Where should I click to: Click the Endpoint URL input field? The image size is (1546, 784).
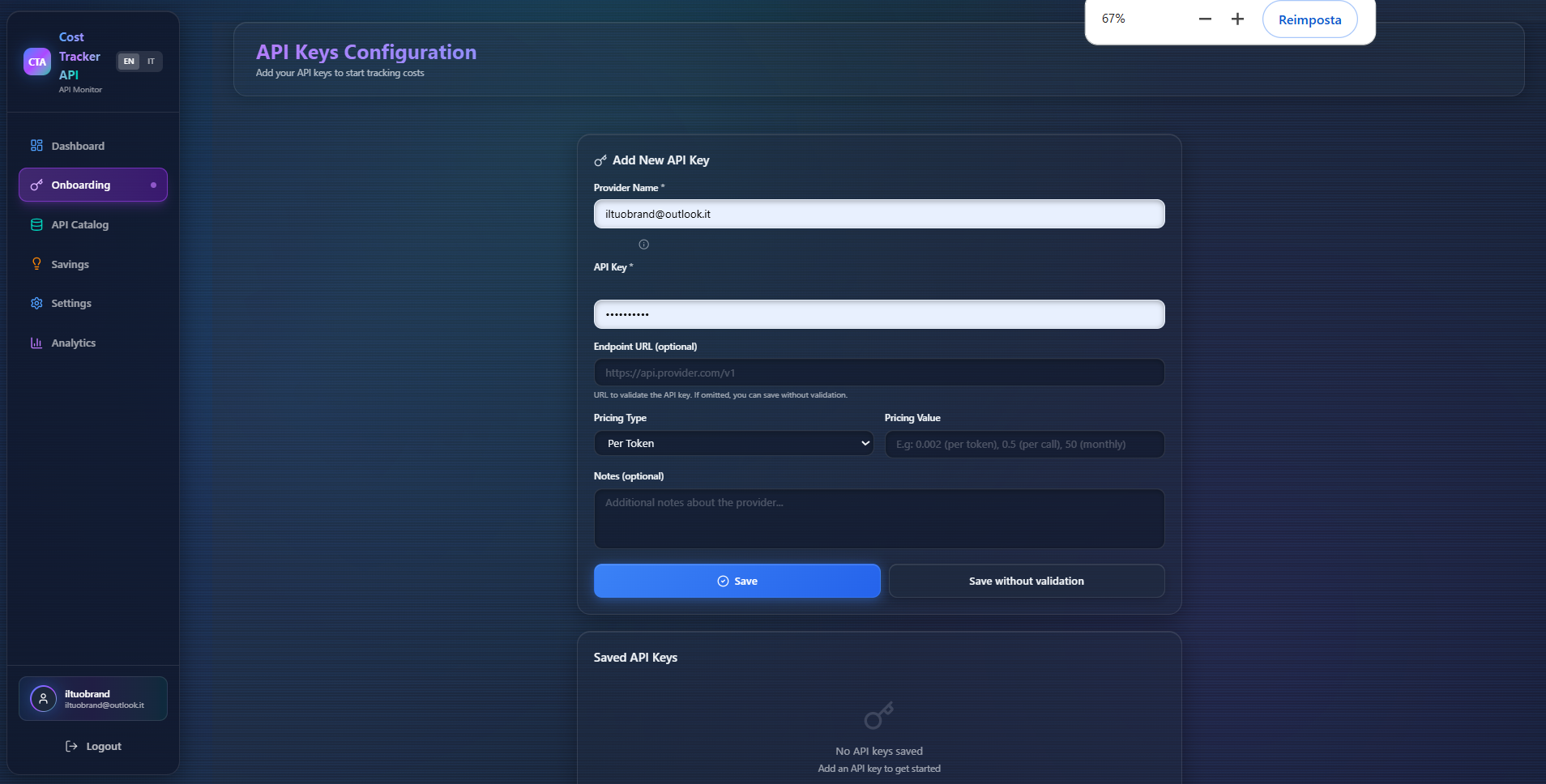(x=878, y=372)
